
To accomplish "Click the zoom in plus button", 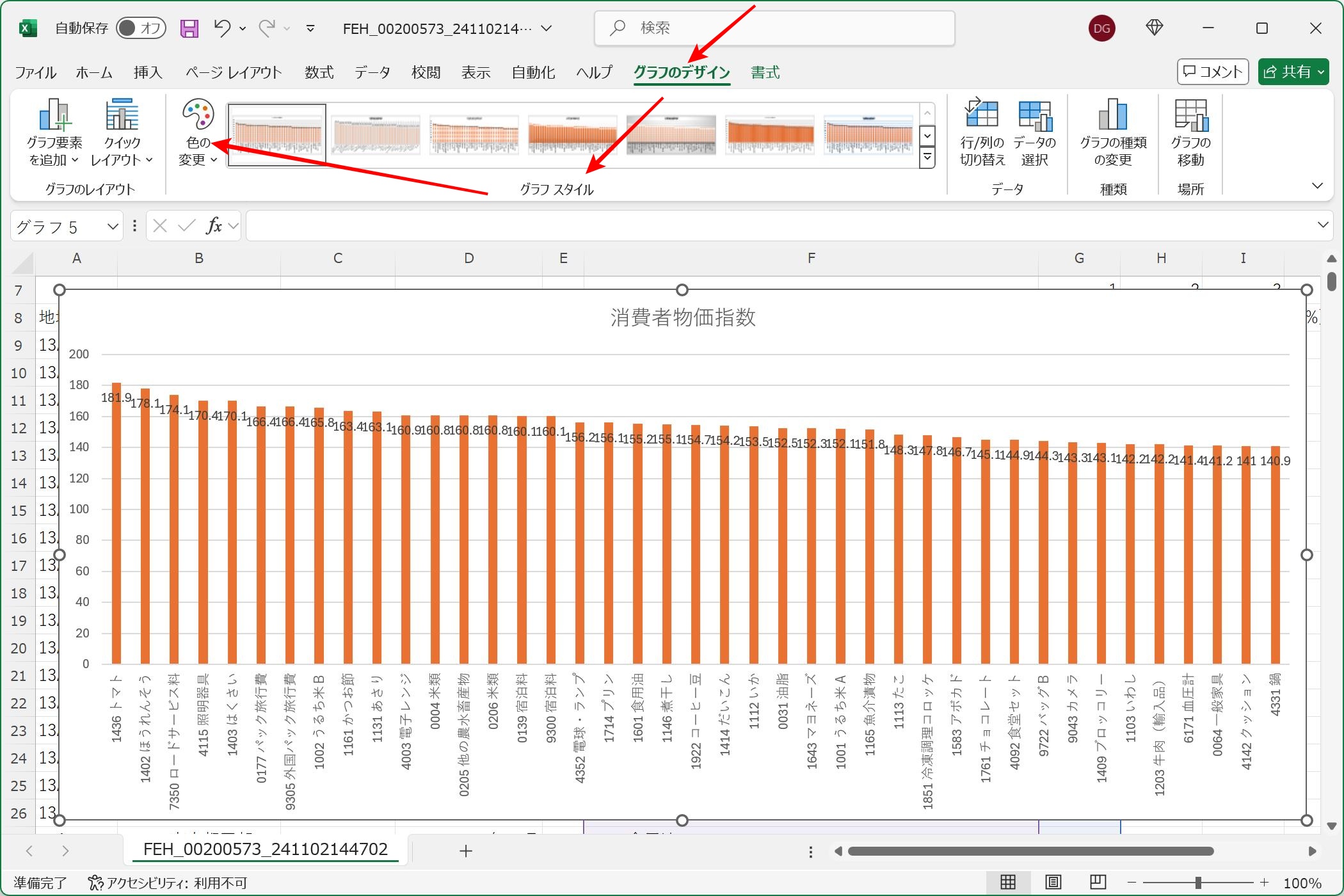I will [x=1264, y=883].
